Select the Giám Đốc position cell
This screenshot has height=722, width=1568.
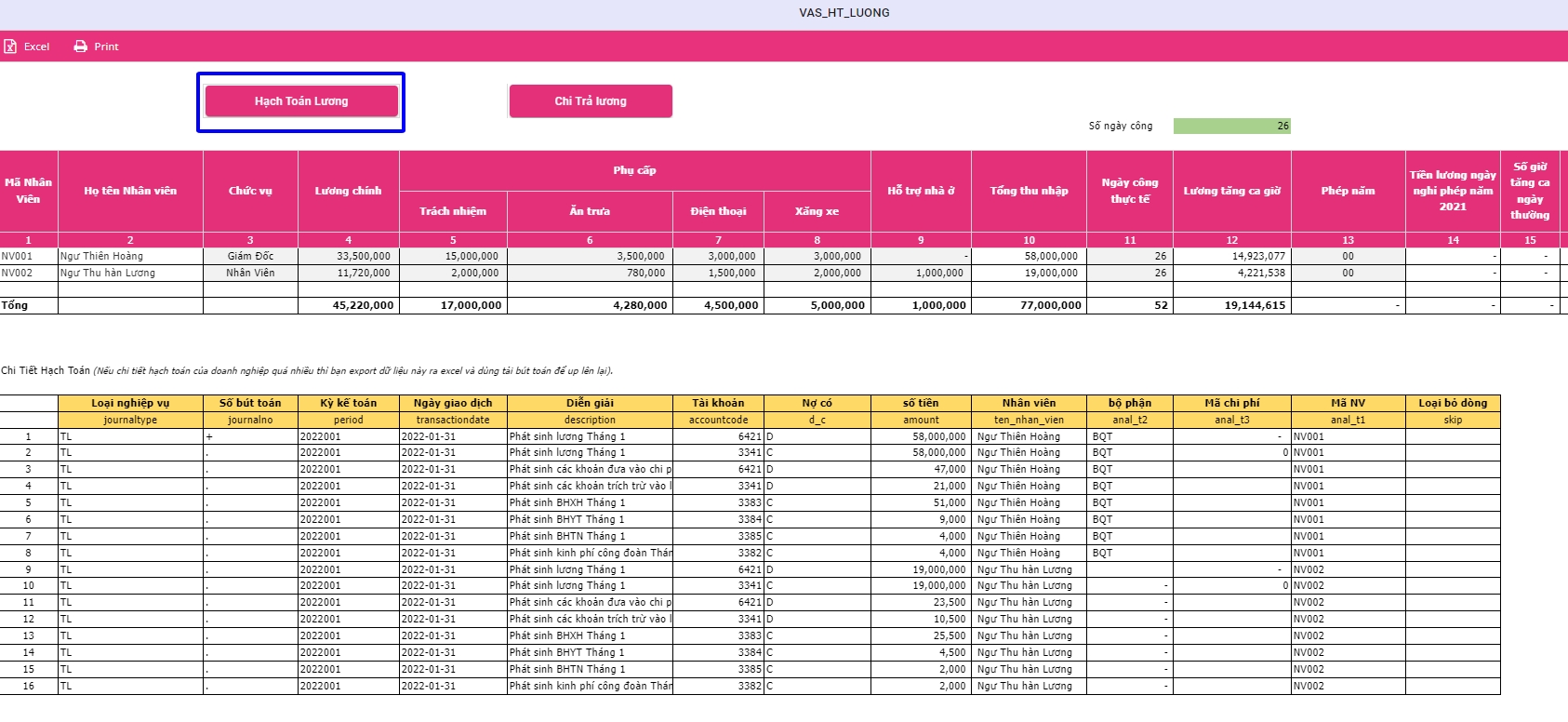click(x=250, y=256)
